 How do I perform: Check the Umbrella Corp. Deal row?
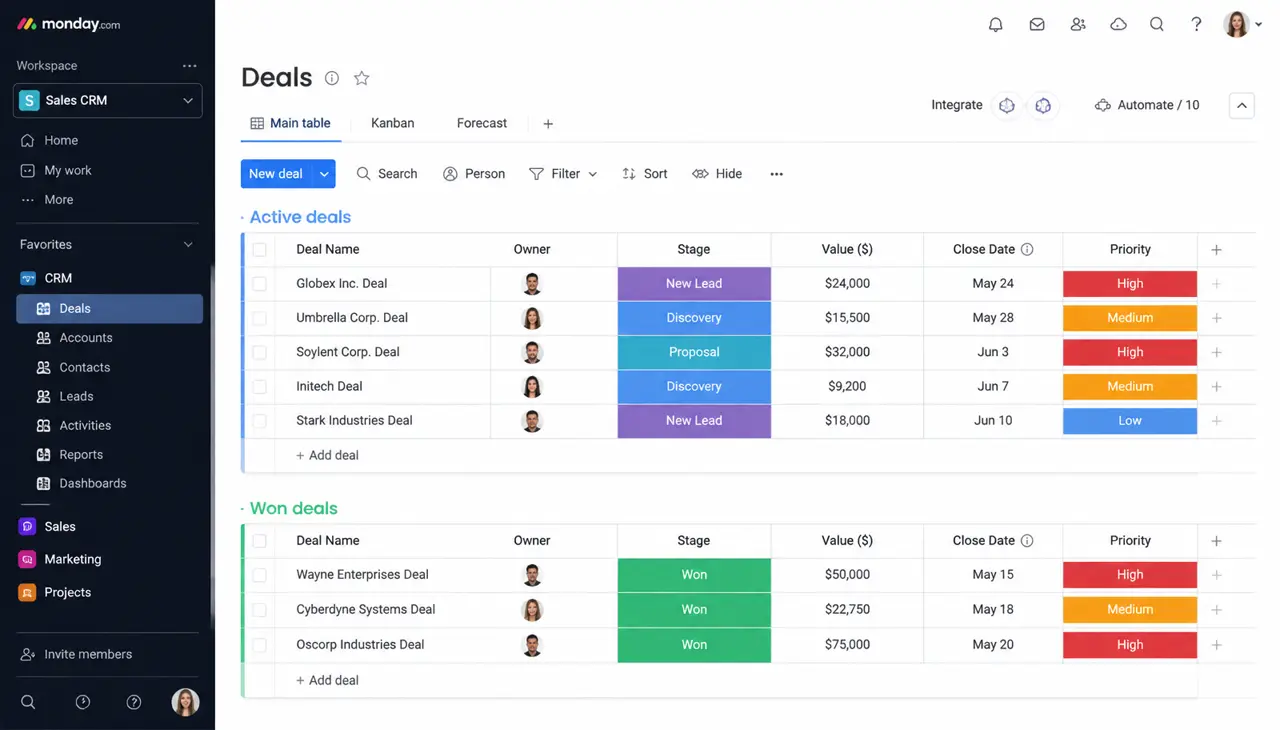pyautogui.click(x=260, y=318)
